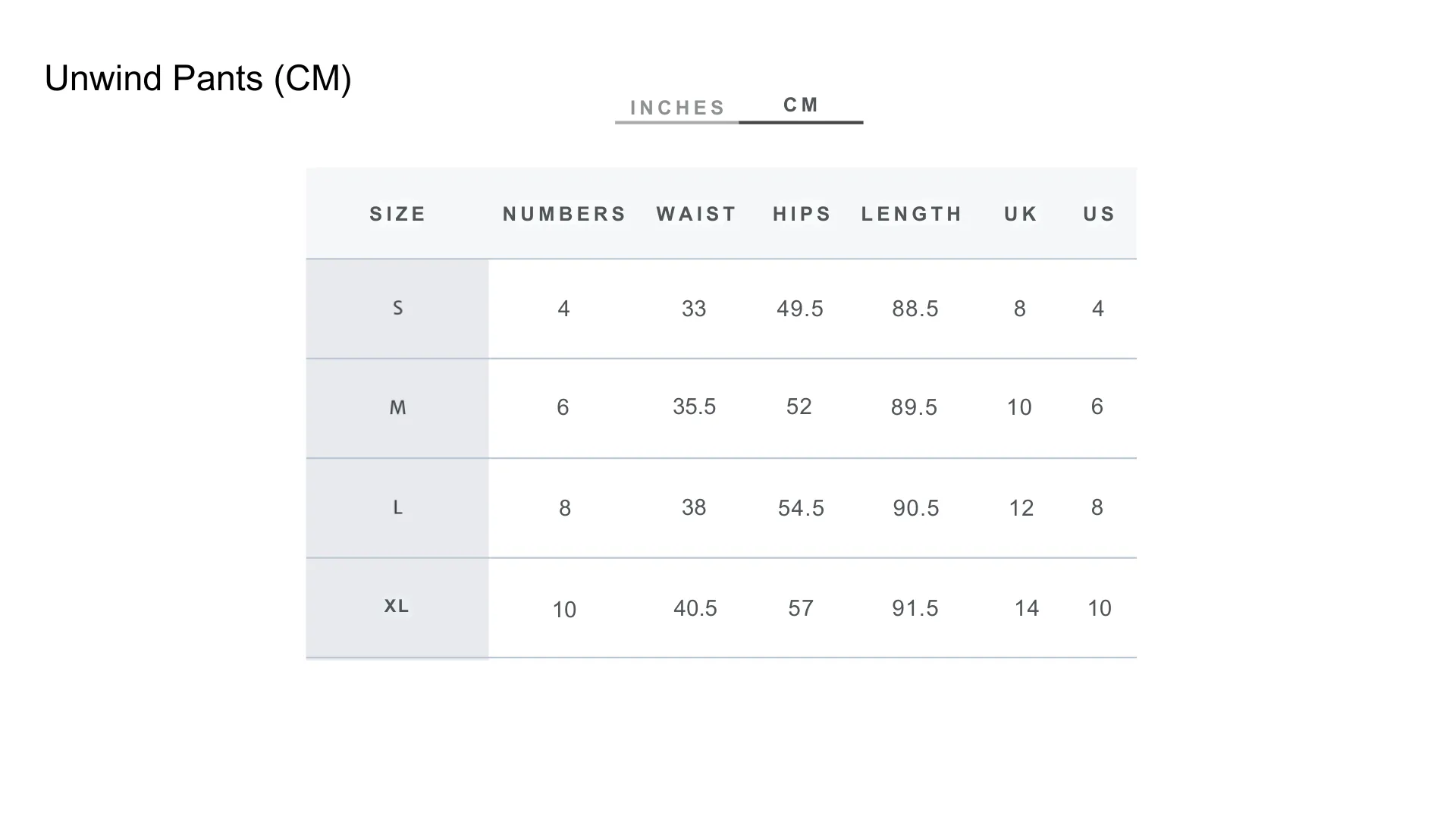Click the hips value 57
Screen dimensions: 1456x819
[x=800, y=608]
